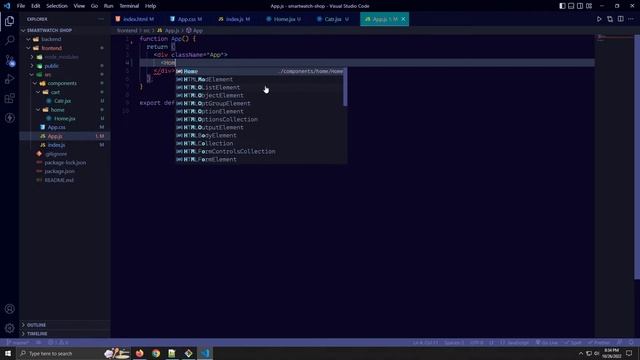Open Explorer Views and More Actions ellipsis

101,19
